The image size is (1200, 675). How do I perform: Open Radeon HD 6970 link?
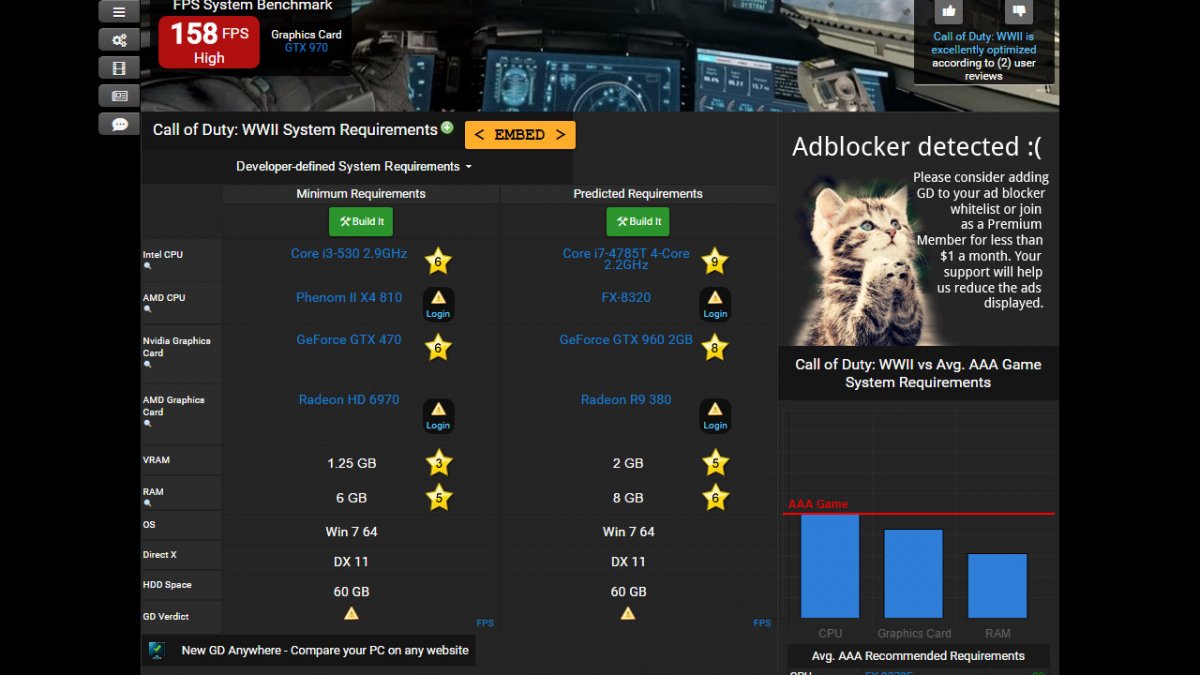[x=349, y=400]
